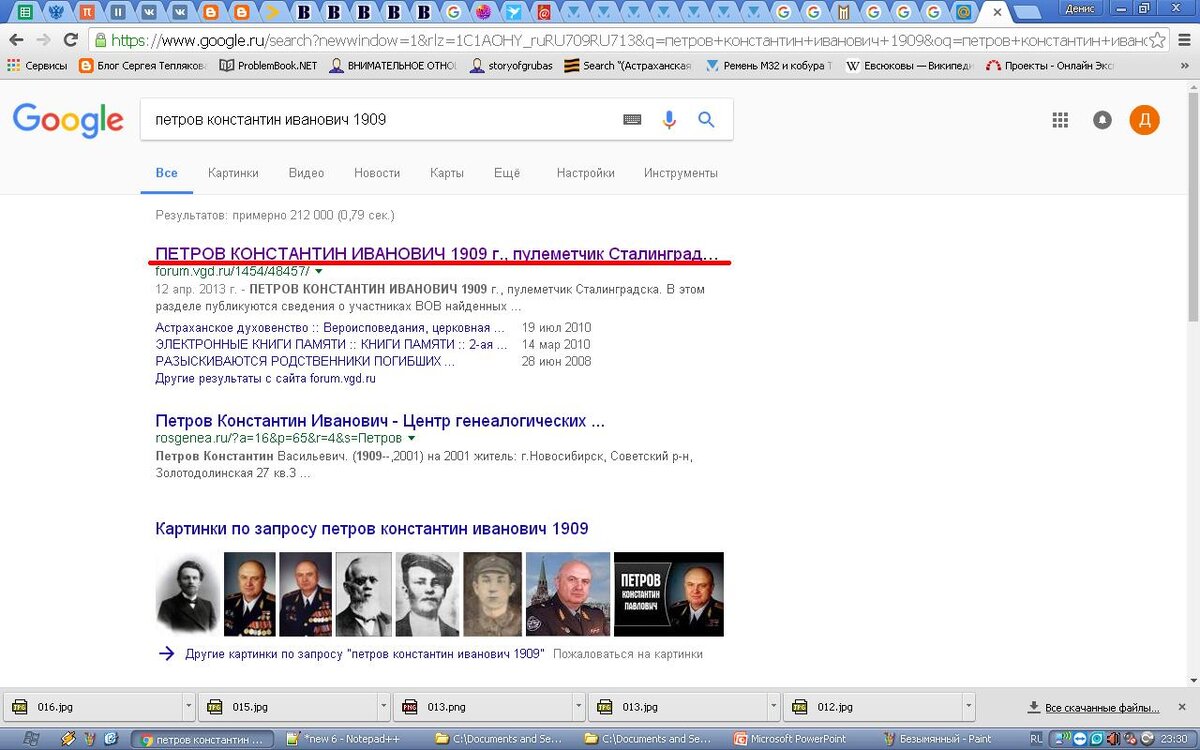The image size is (1200, 750).
Task: Open the Евсюковы — Википедия bookmark
Action: (910, 66)
